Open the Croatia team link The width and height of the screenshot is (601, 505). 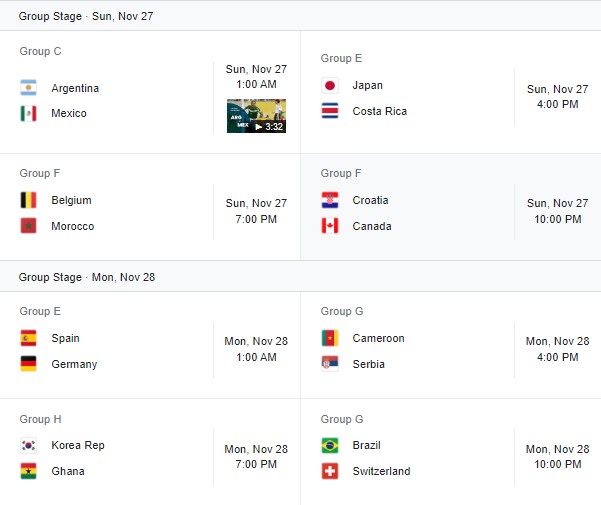coord(370,200)
